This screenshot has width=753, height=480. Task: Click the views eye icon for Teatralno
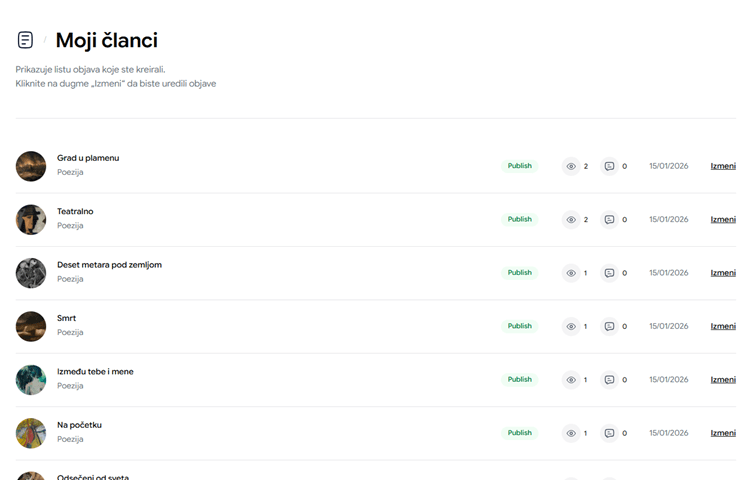tap(571, 220)
